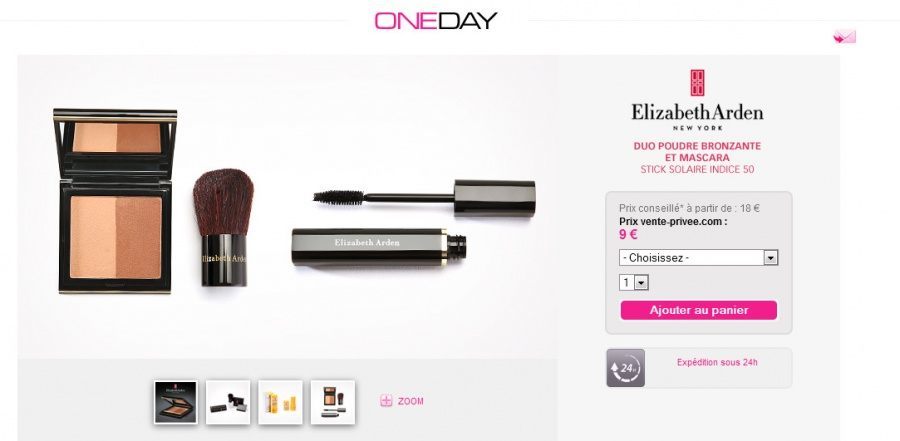The height and width of the screenshot is (441, 900).
Task: Click the Elizabeth Arden red door logo
Action: pos(697,83)
